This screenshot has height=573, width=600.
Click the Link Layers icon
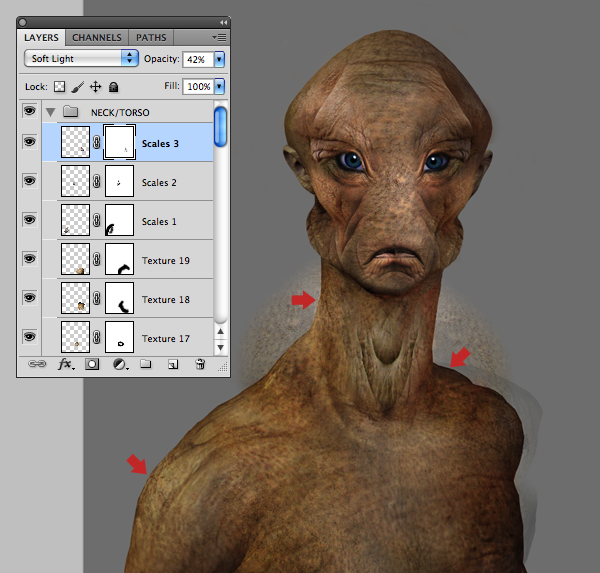pyautogui.click(x=37, y=364)
